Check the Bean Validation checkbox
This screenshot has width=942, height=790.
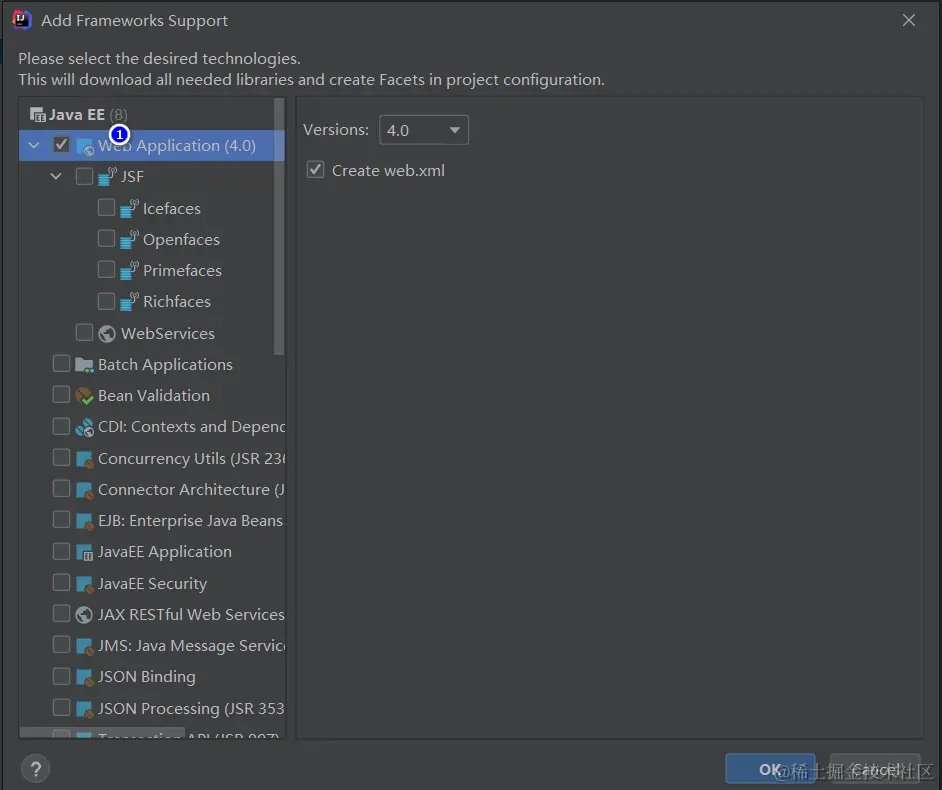point(61,395)
